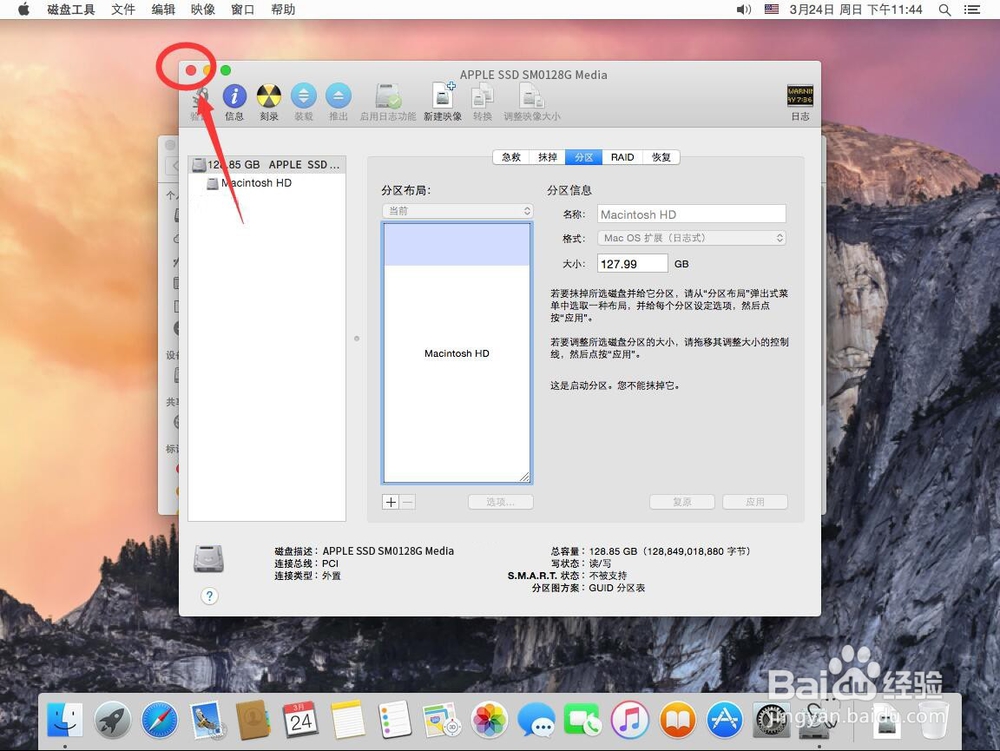Open Spotlight search in menu bar
The image size is (1000, 751).
[945, 10]
